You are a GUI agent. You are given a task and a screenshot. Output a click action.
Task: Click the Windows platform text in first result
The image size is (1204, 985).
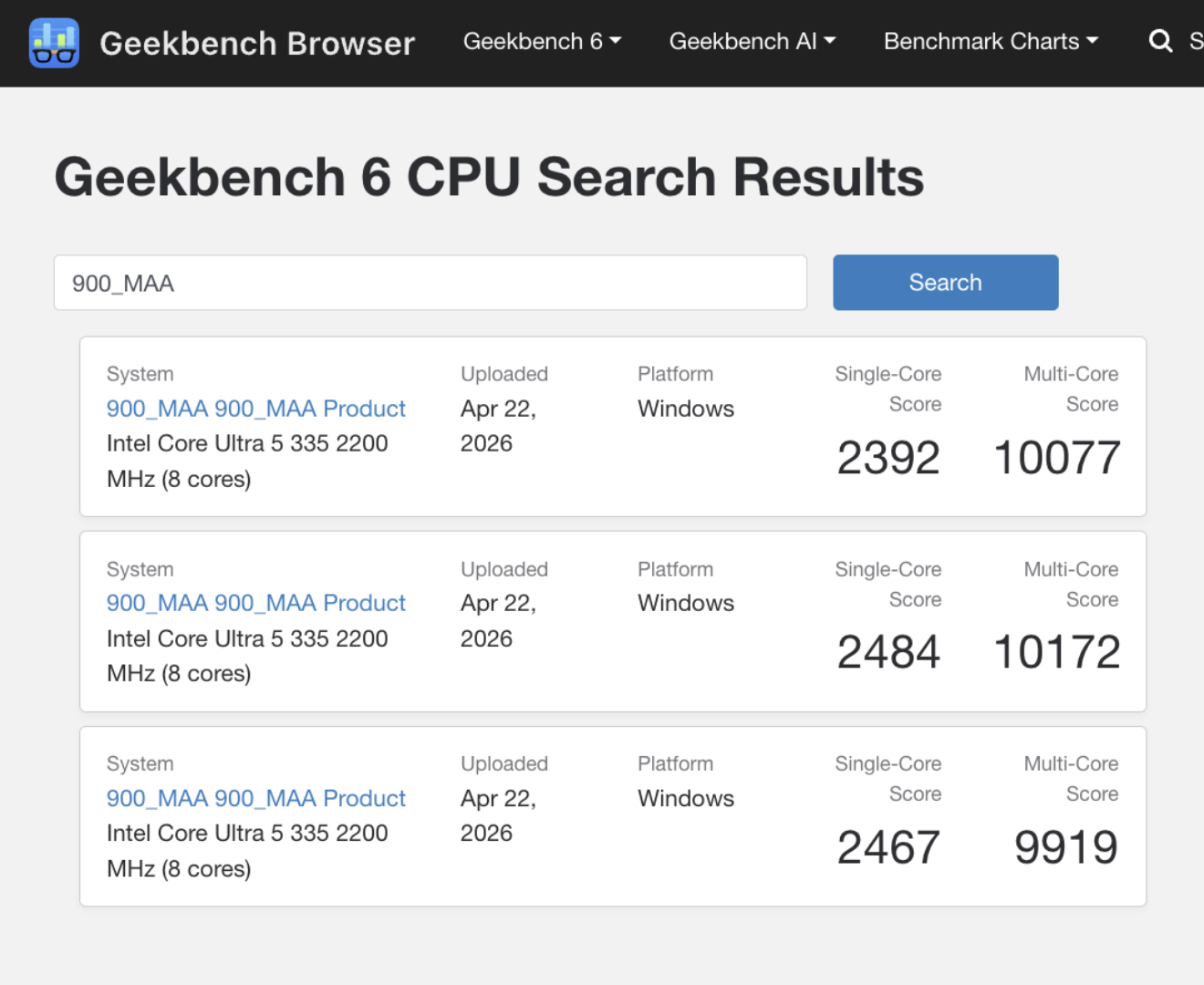point(685,409)
